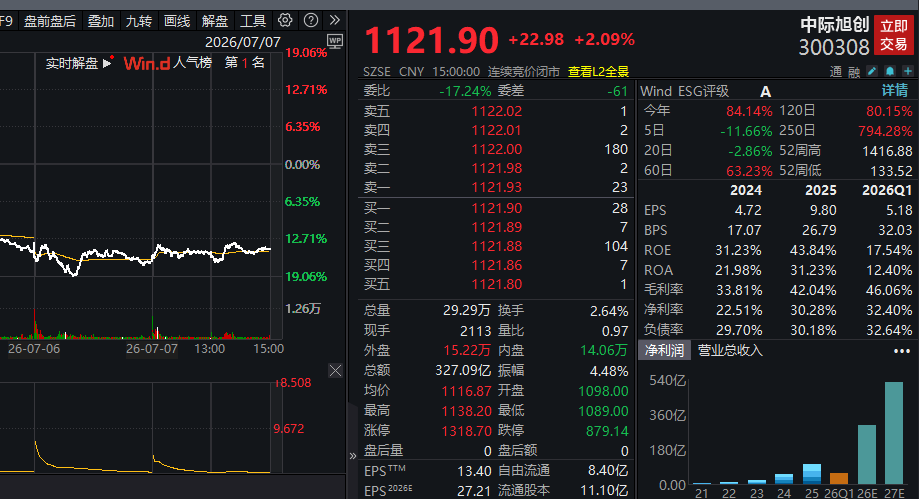Close the lower indicator panel with X
The image size is (919, 499).
(x=335, y=371)
